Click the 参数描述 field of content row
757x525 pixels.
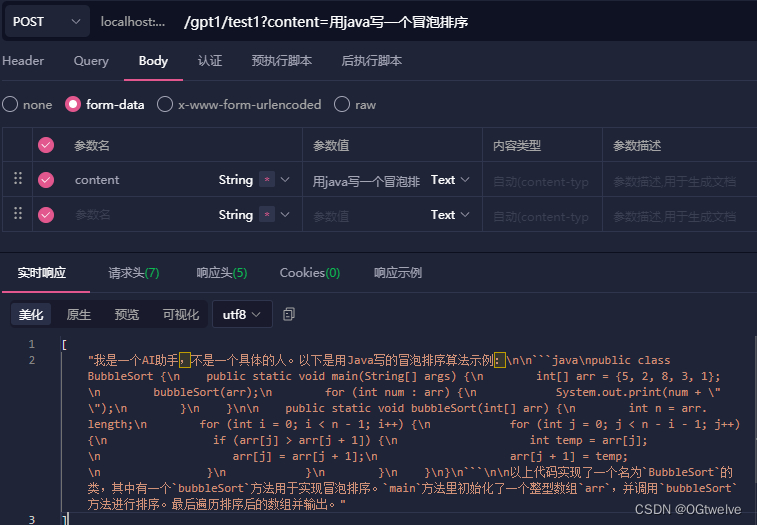(x=676, y=182)
